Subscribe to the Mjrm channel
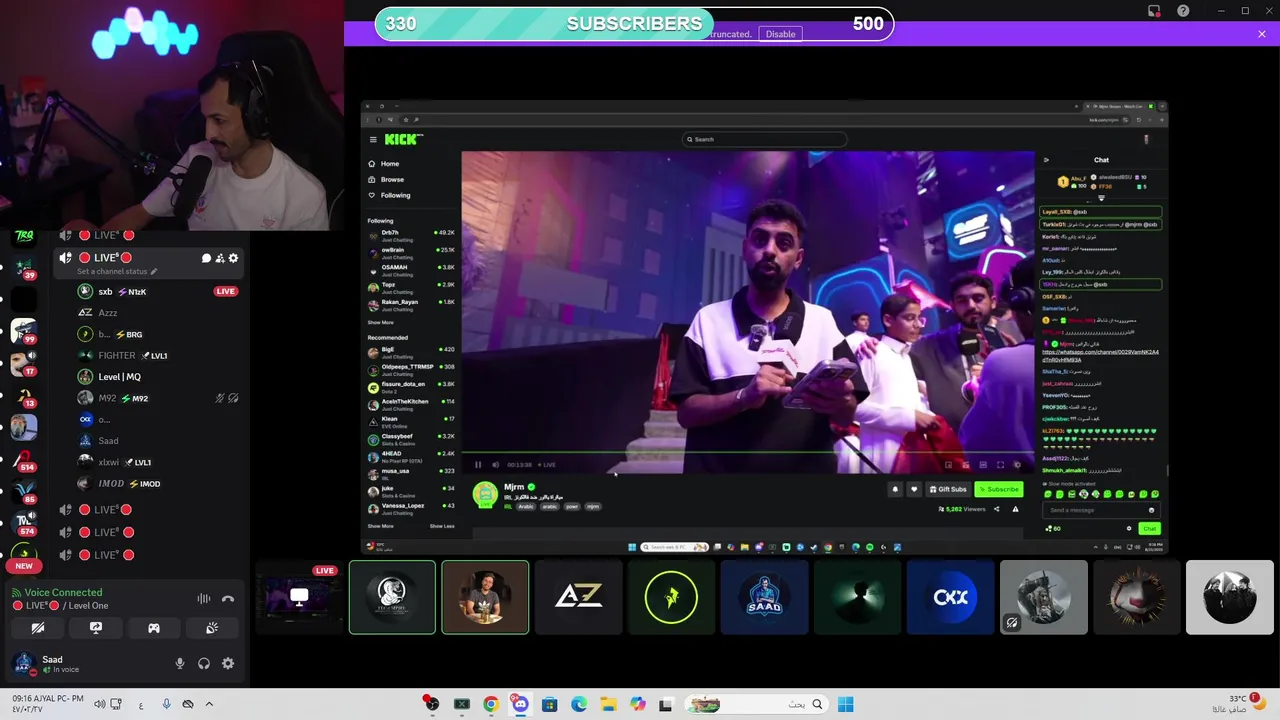This screenshot has height=720, width=1280. click(998, 490)
